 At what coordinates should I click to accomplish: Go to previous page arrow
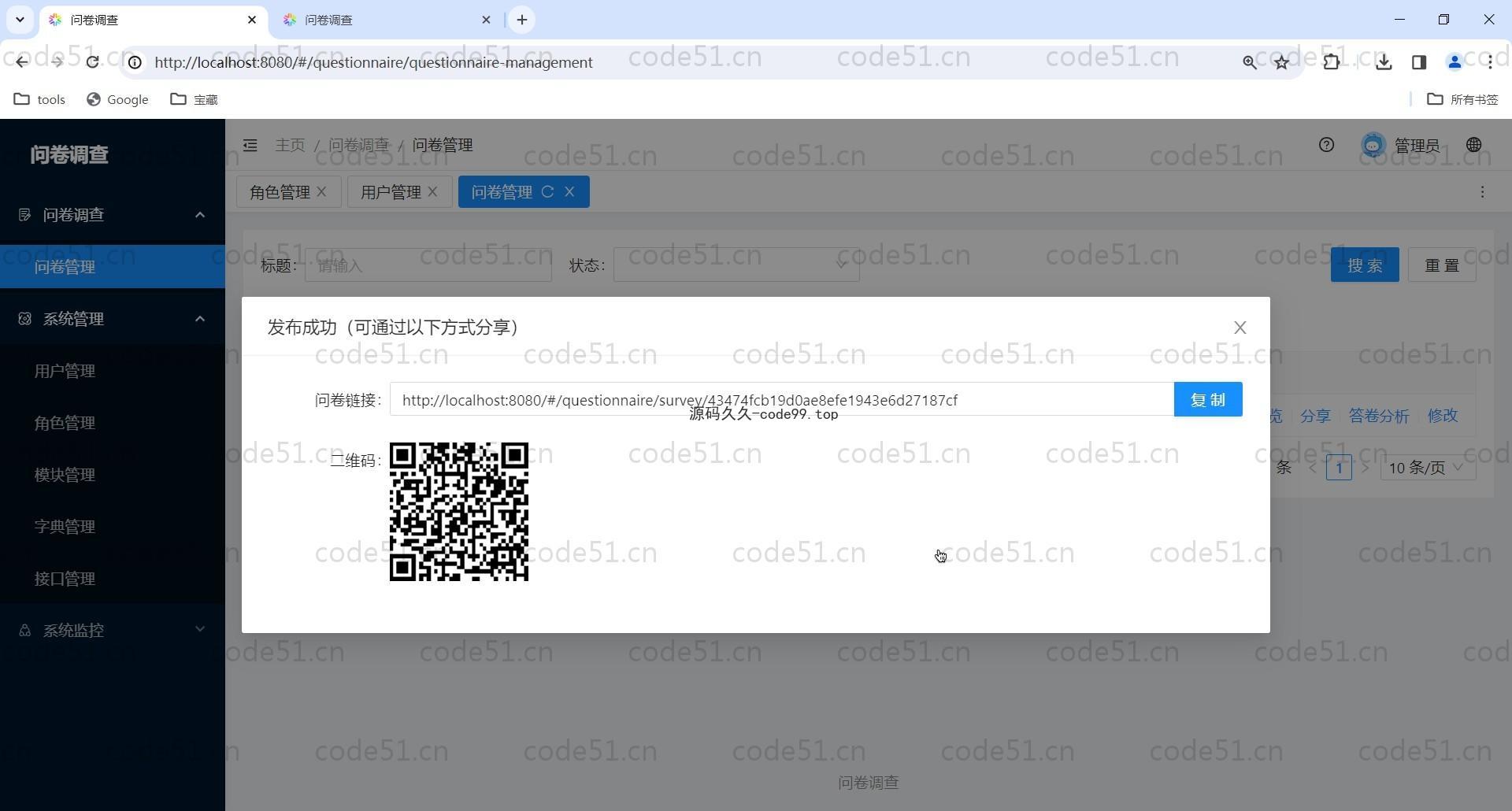pyautogui.click(x=1312, y=468)
